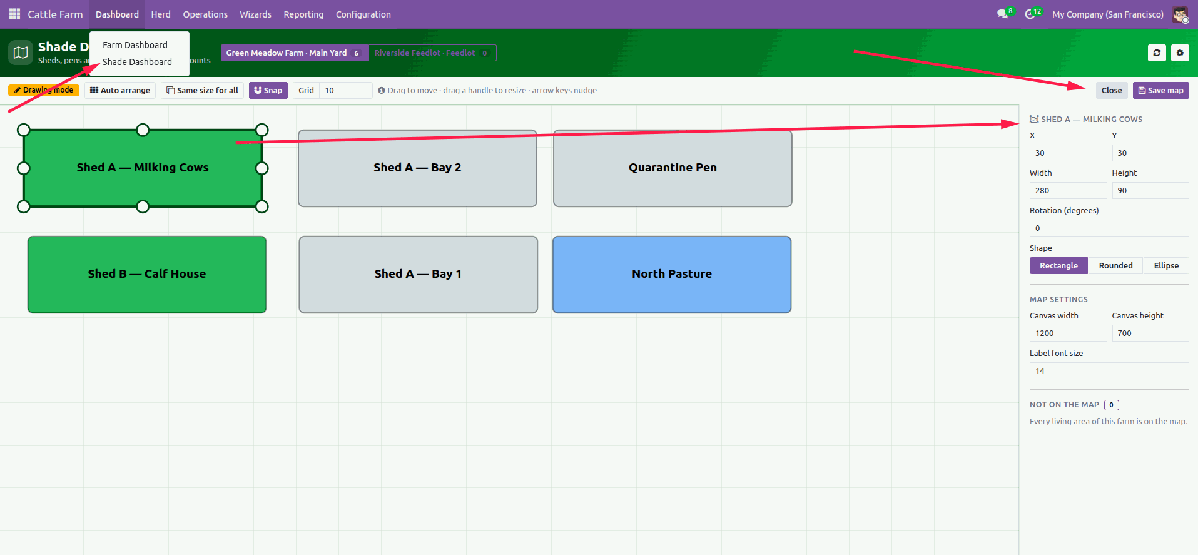The image size is (1198, 555).
Task: Open the My Company (San Francisco) switcher
Action: point(1107,15)
